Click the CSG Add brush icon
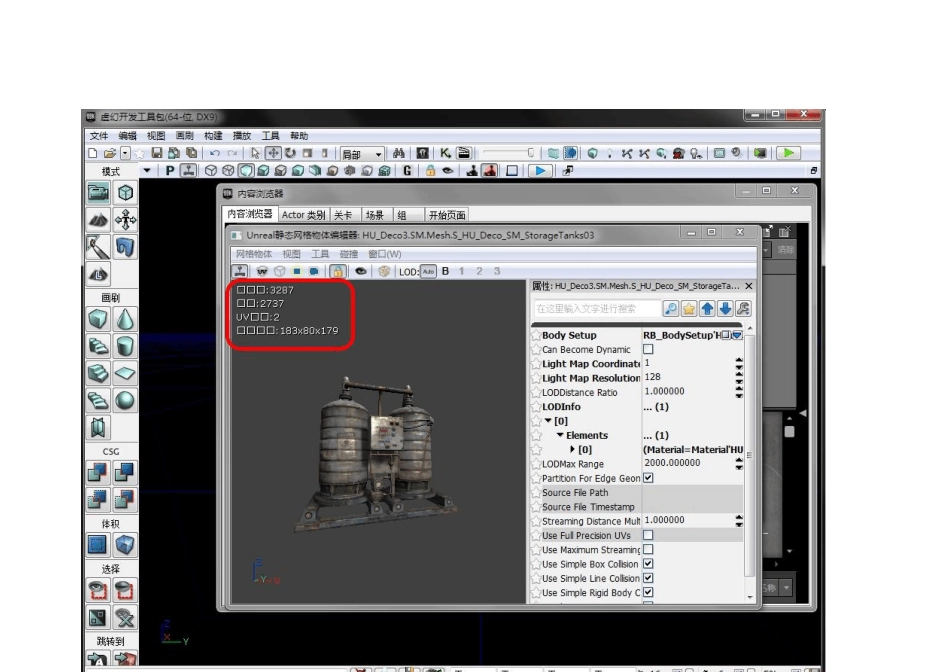This screenshot has width=950, height=672. coord(98,475)
